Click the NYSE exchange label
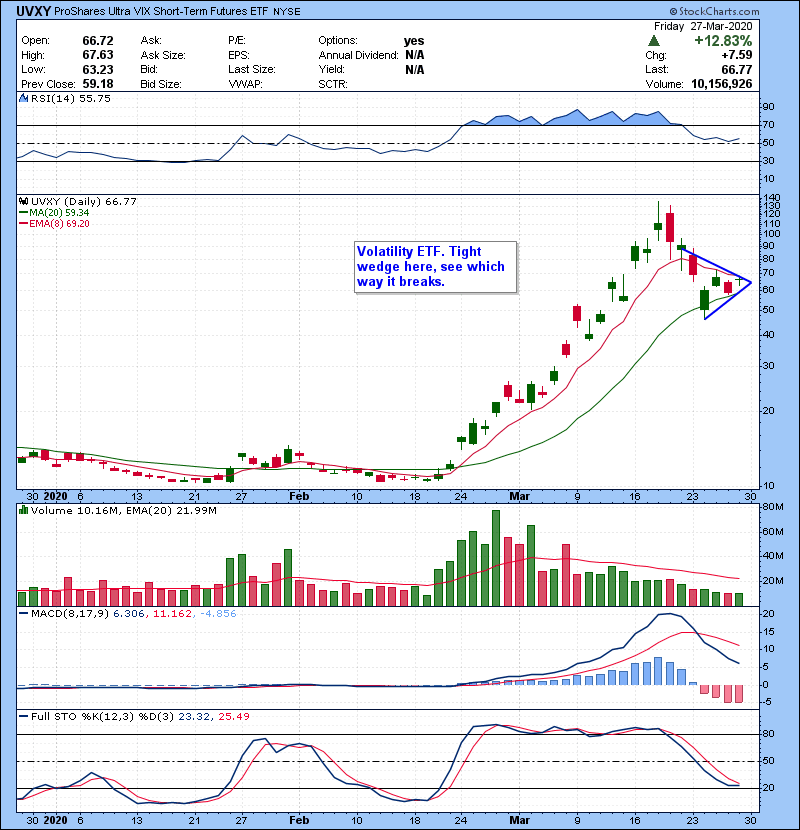 pos(286,12)
